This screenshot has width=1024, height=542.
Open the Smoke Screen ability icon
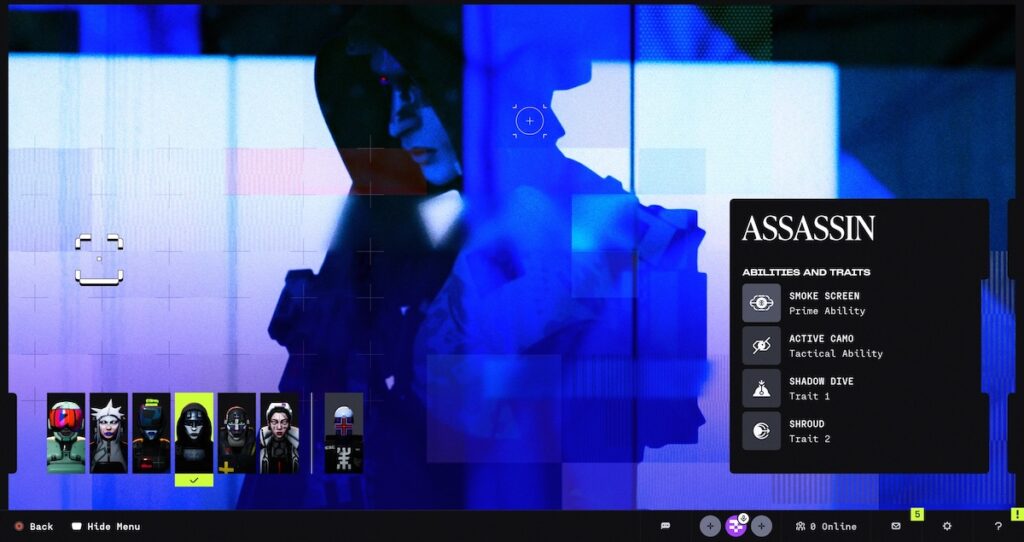point(761,303)
